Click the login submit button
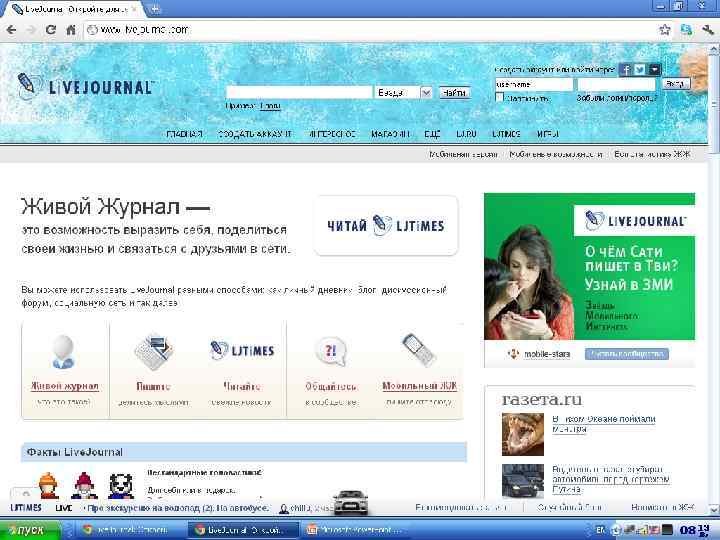720x540 pixels. tap(675, 84)
